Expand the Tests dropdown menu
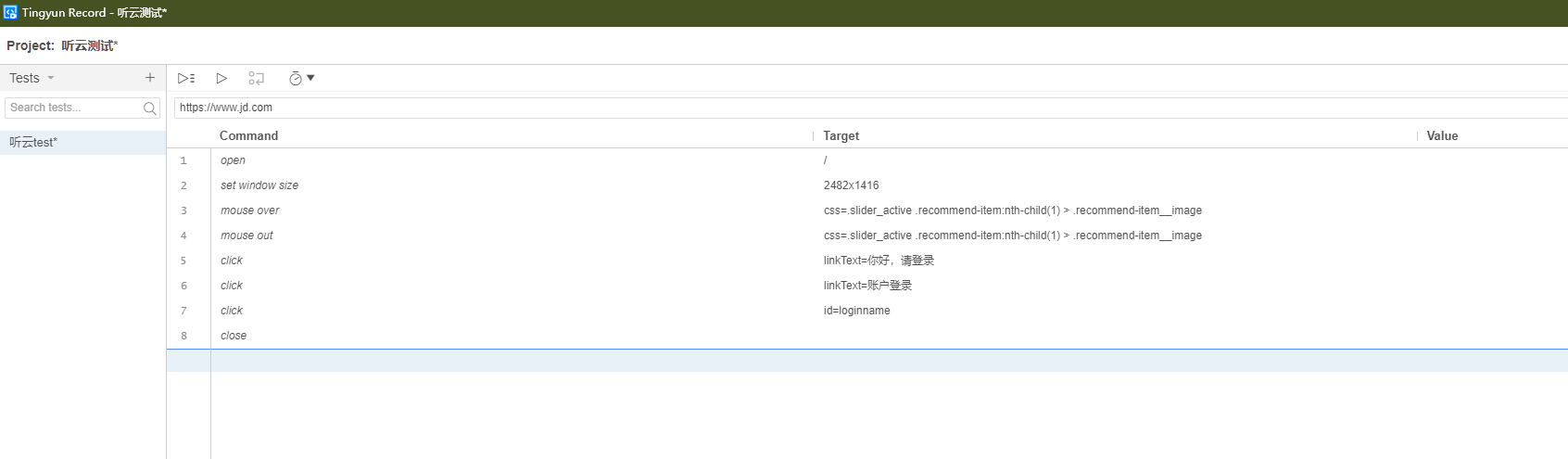 (32, 78)
